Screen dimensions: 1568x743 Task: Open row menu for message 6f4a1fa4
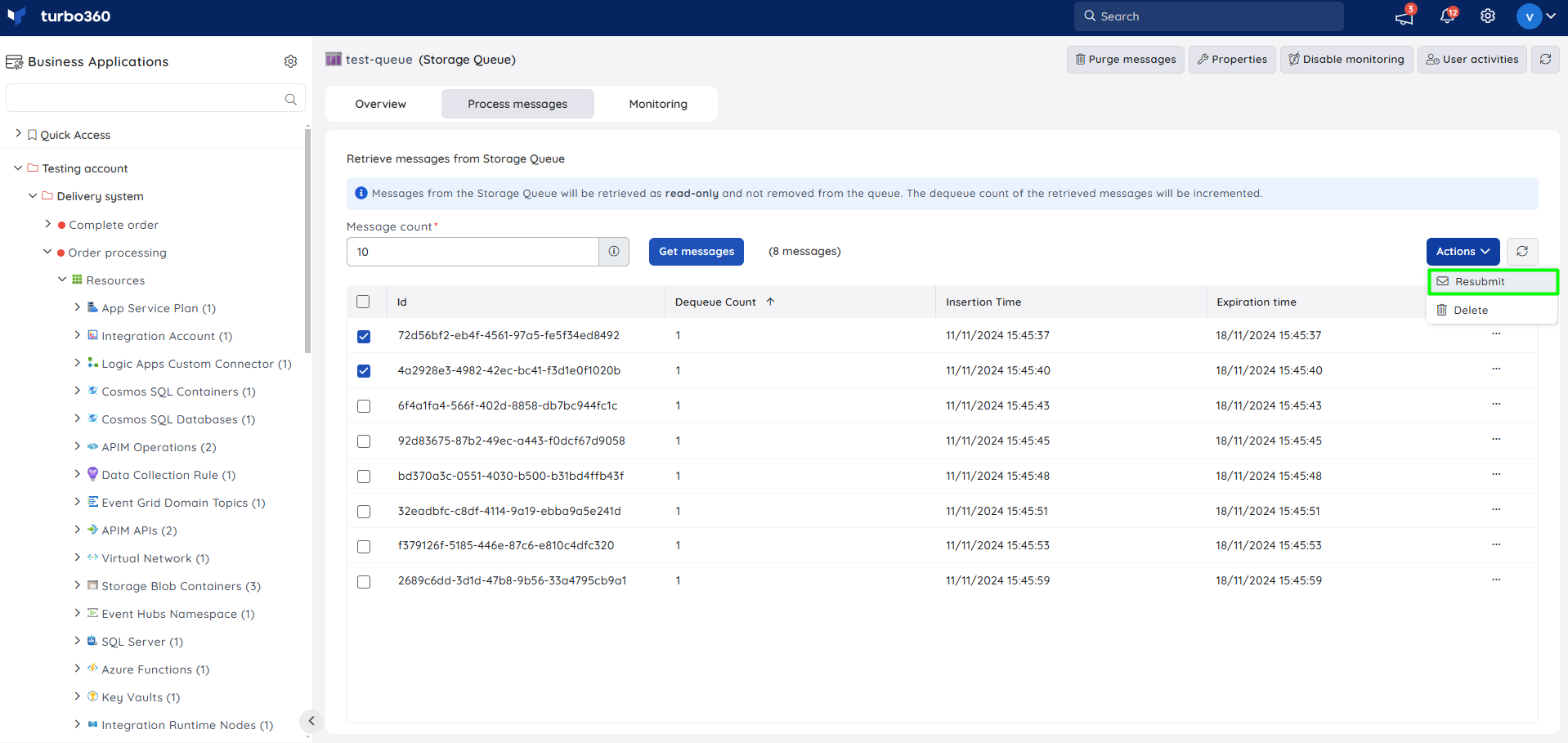click(x=1496, y=405)
